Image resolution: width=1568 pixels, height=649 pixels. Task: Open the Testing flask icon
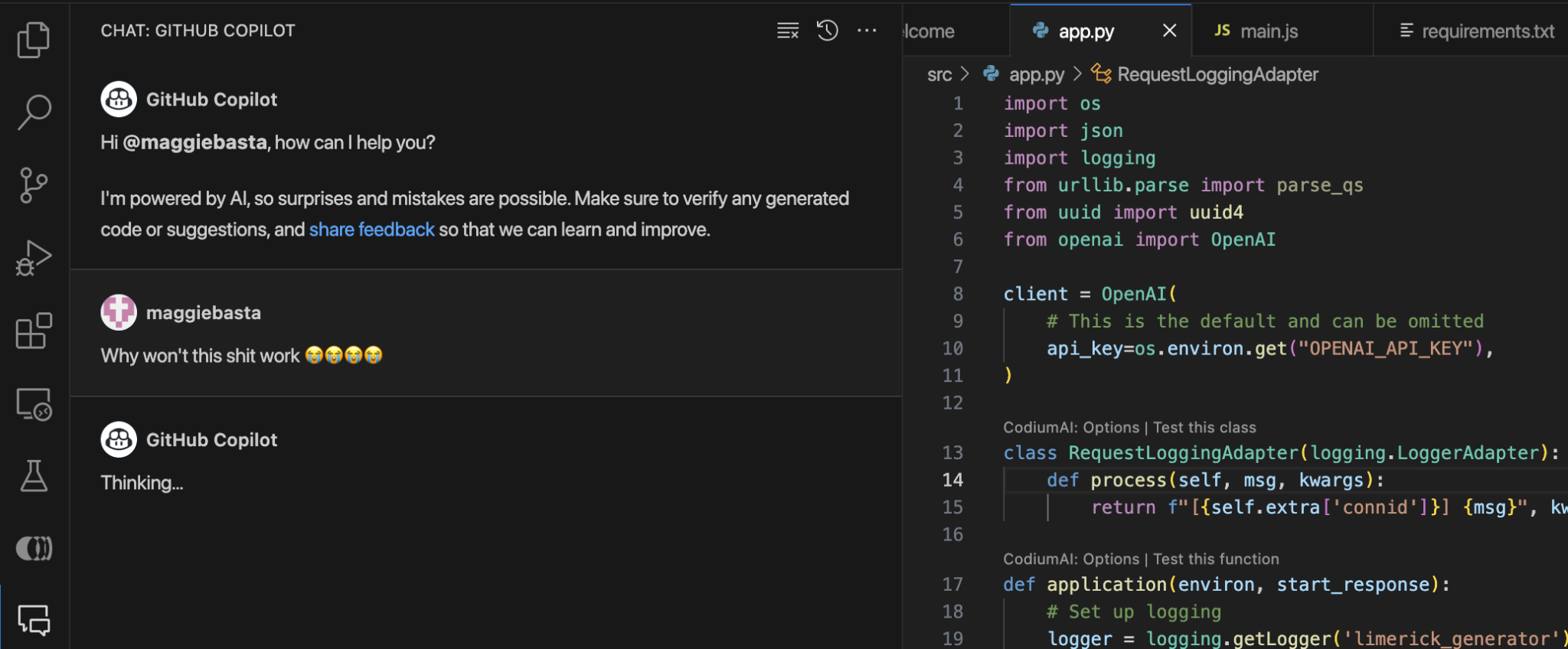coord(34,476)
